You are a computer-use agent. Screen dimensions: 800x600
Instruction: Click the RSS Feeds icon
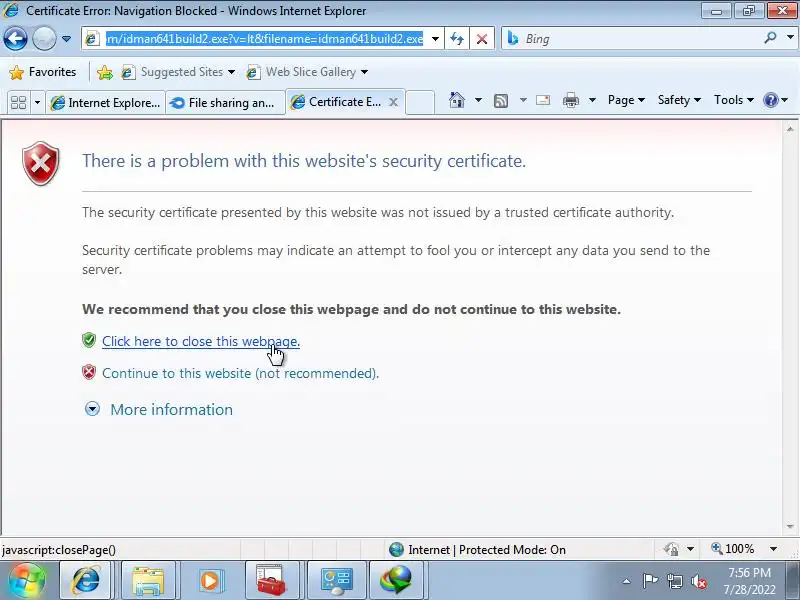point(501,101)
